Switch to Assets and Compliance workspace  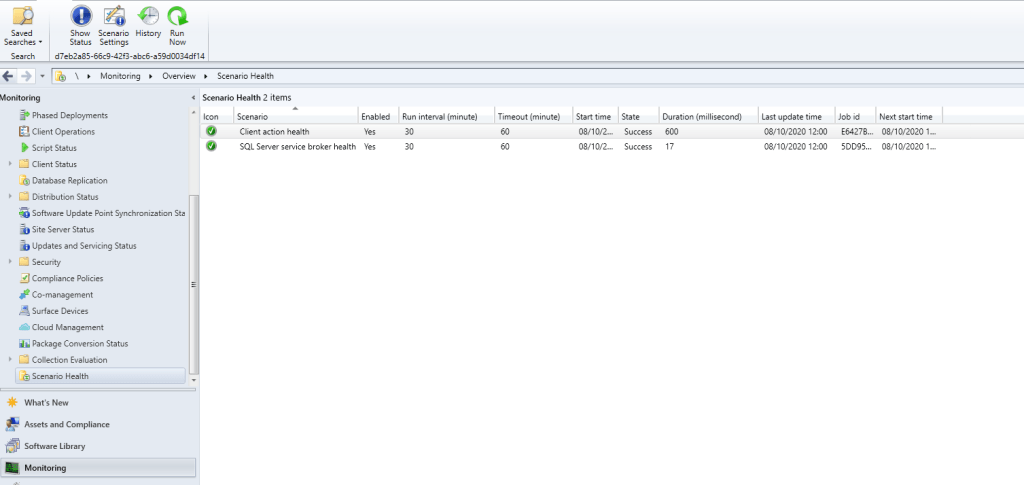[x=66, y=424]
